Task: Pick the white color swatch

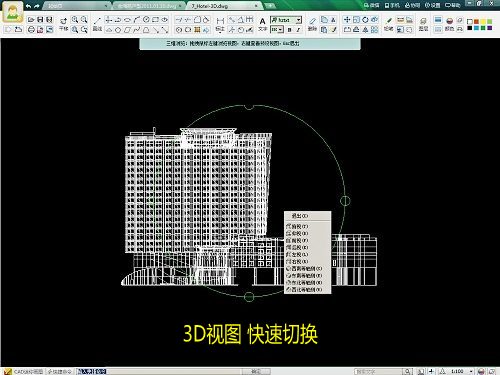Action: click(x=470, y=22)
